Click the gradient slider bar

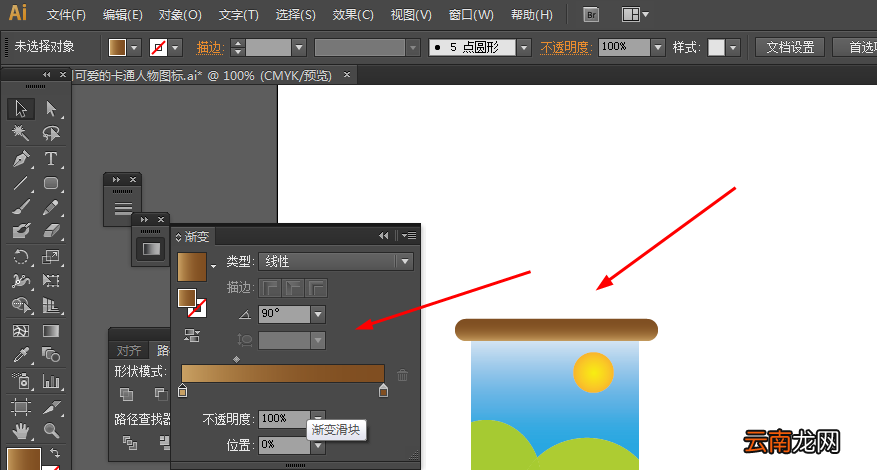click(x=283, y=373)
